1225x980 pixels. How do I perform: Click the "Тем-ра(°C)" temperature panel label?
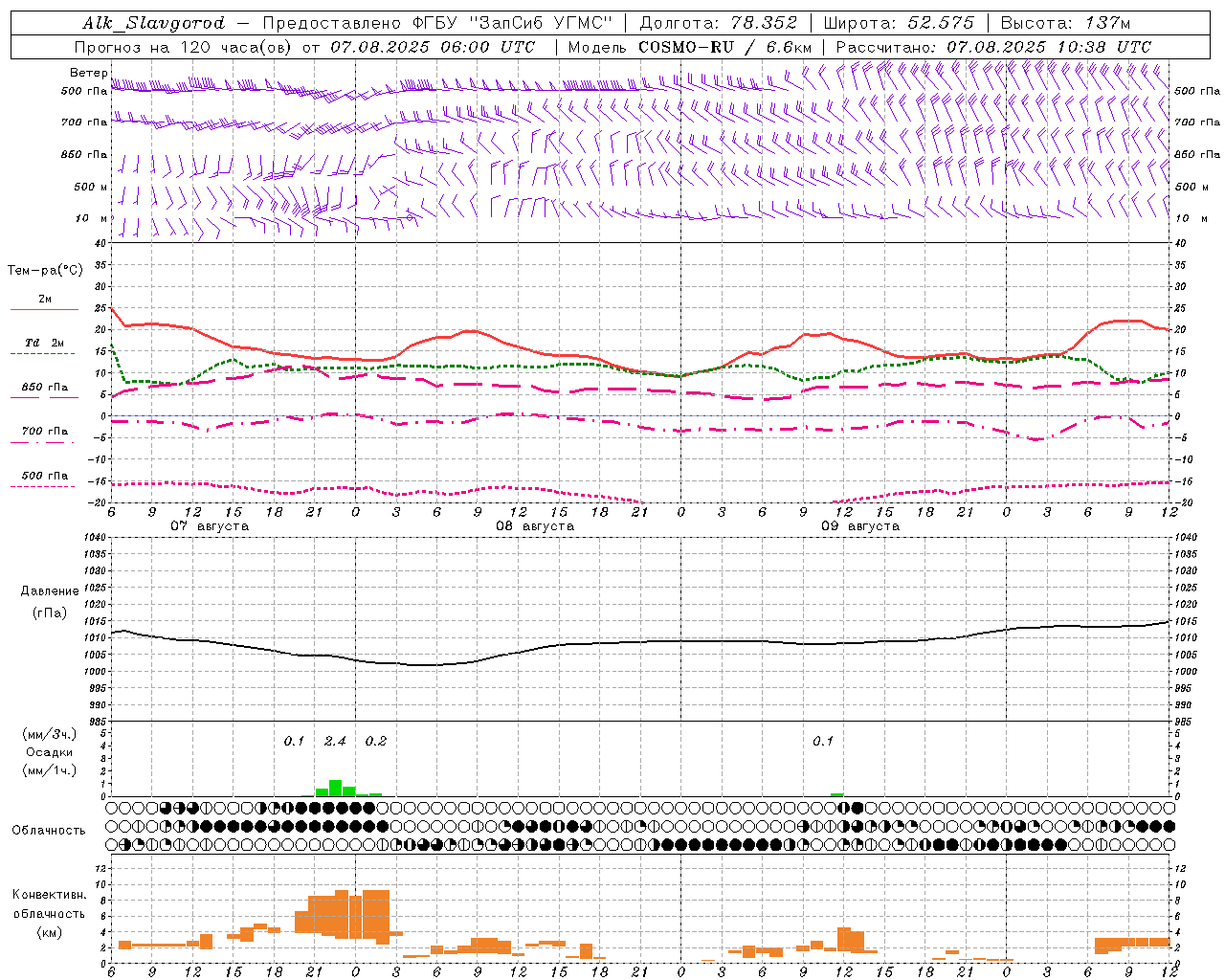pos(45,271)
